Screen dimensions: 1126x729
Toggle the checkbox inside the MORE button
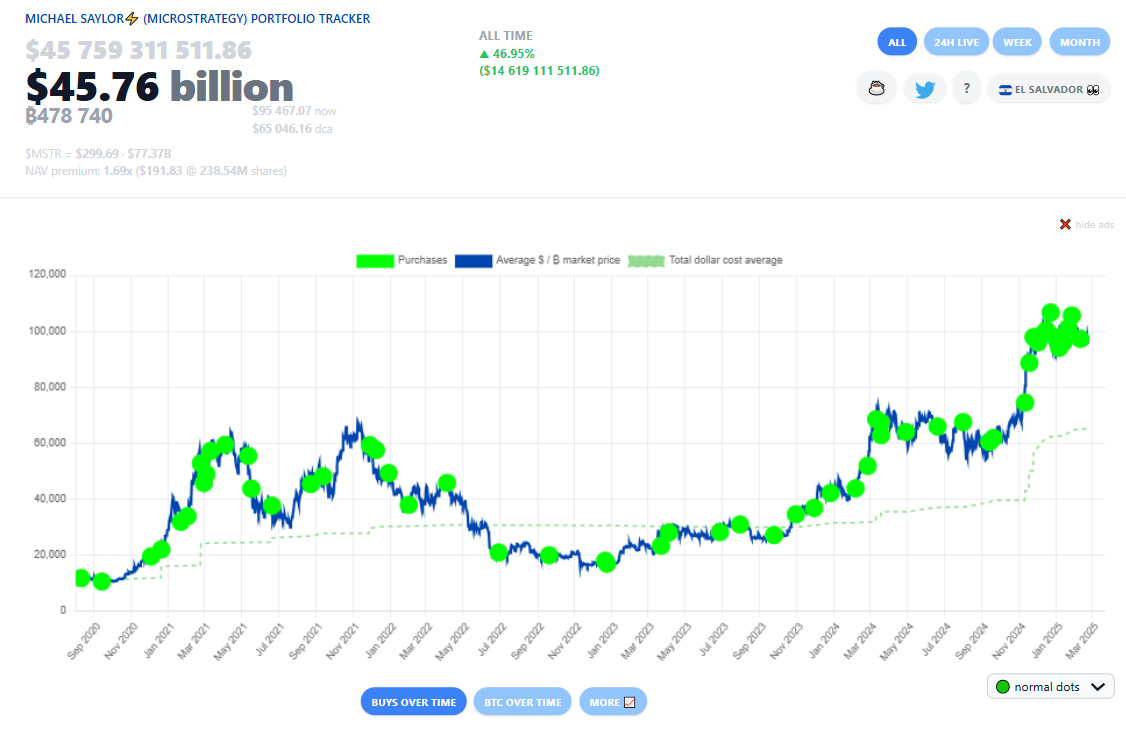(x=630, y=701)
